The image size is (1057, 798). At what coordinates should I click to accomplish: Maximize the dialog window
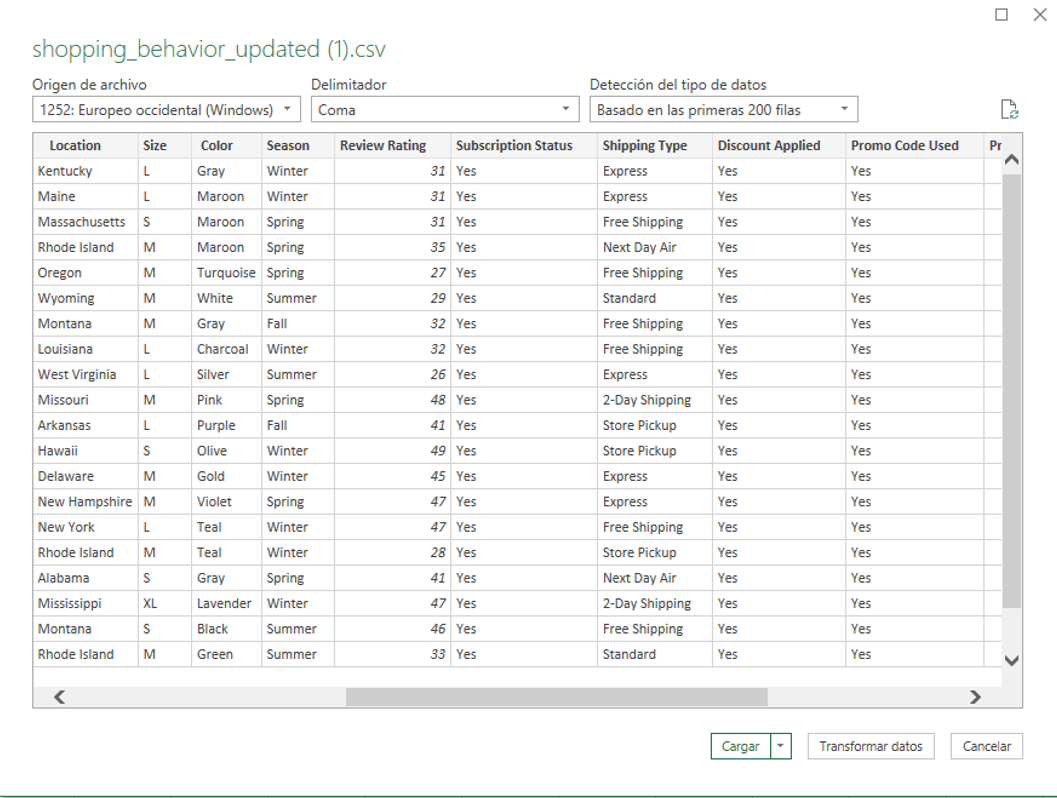(1002, 14)
